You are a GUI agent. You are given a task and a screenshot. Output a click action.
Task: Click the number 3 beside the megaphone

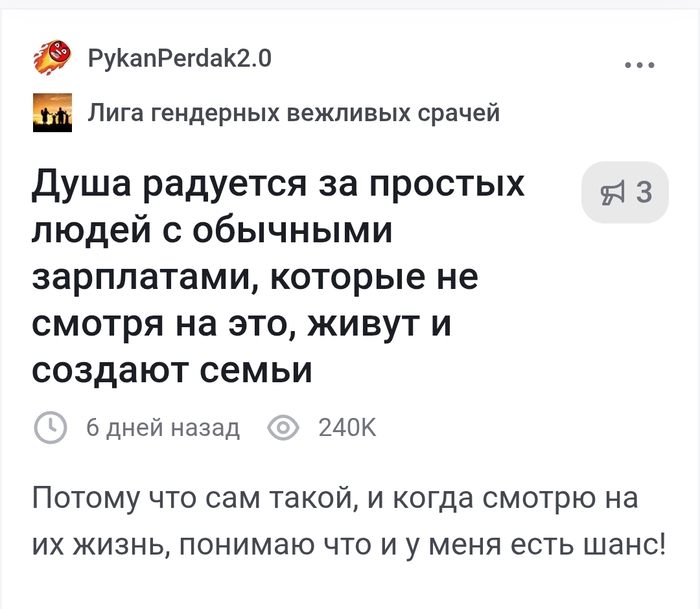click(644, 192)
